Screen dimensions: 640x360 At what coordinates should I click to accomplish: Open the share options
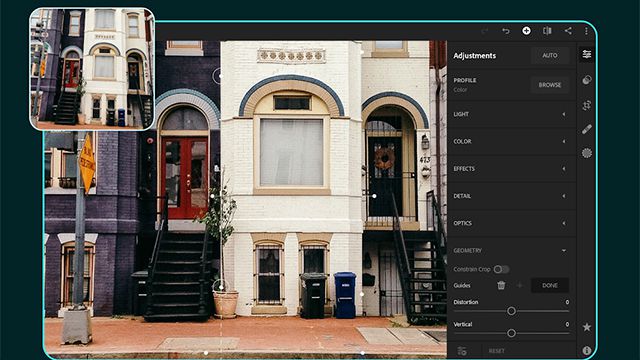tap(568, 31)
